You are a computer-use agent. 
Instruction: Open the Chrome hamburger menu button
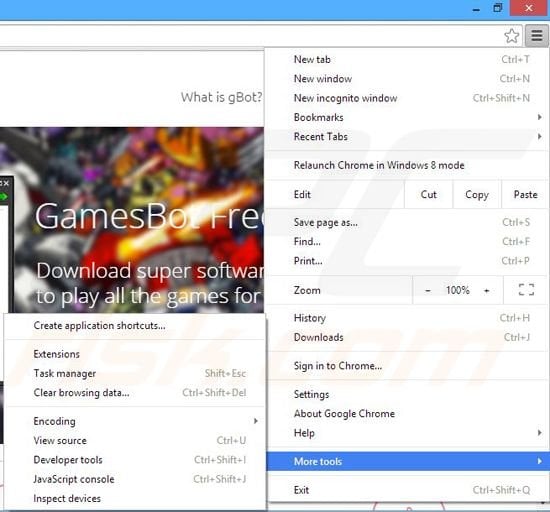coord(537,35)
